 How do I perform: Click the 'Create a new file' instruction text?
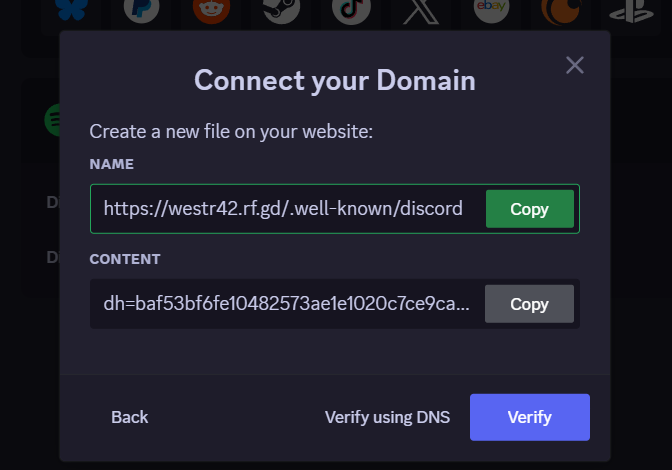click(x=231, y=132)
